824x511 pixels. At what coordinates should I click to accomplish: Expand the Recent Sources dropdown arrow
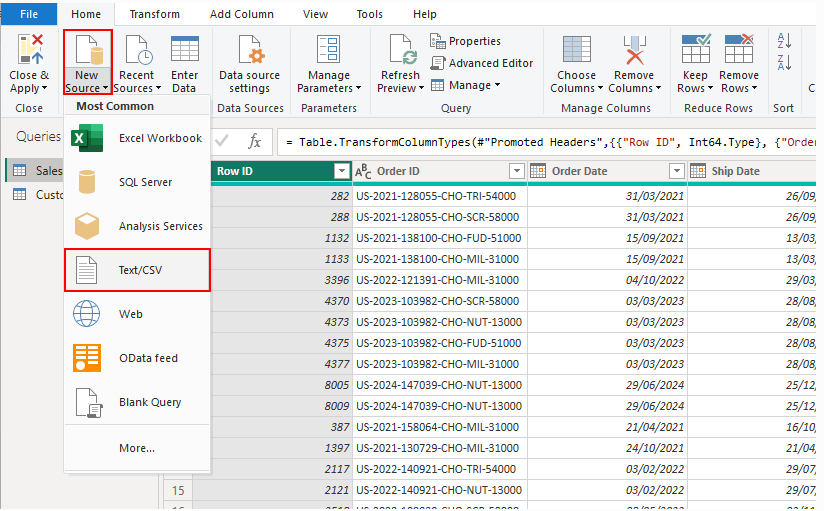point(158,88)
